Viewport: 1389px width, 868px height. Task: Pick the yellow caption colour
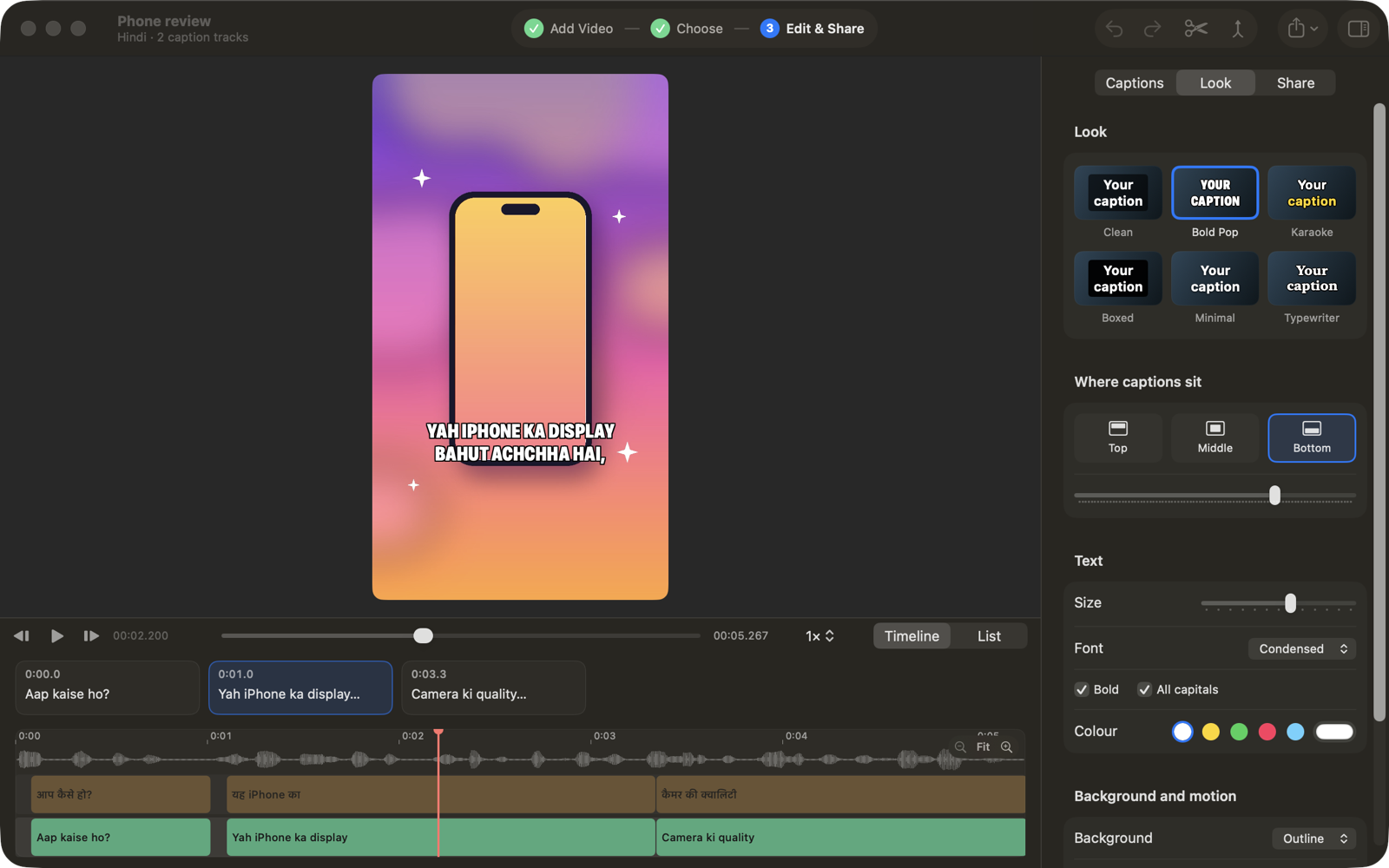coord(1211,732)
